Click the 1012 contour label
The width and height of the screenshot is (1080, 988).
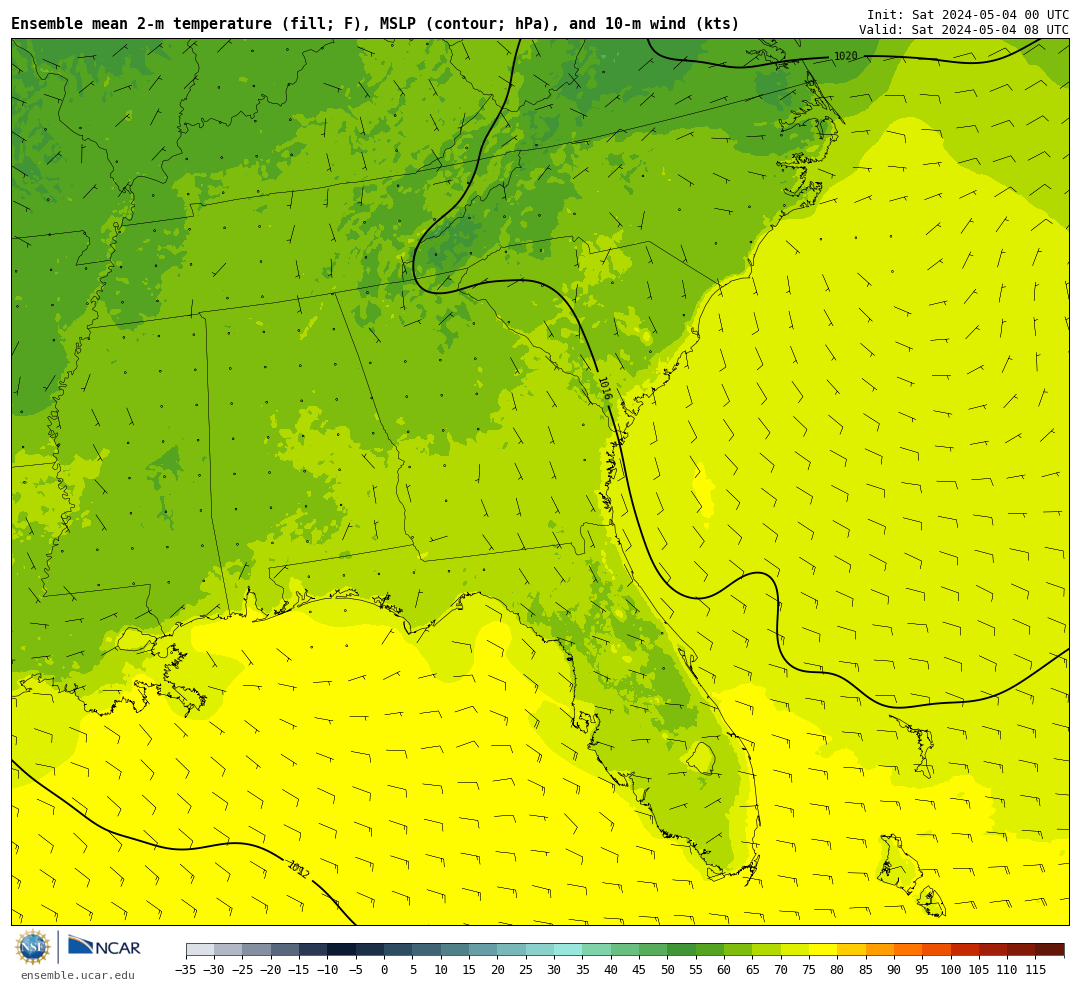[x=298, y=869]
